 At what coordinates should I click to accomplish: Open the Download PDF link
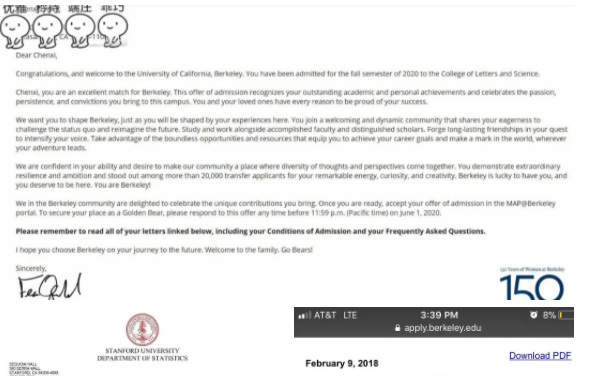[540, 356]
